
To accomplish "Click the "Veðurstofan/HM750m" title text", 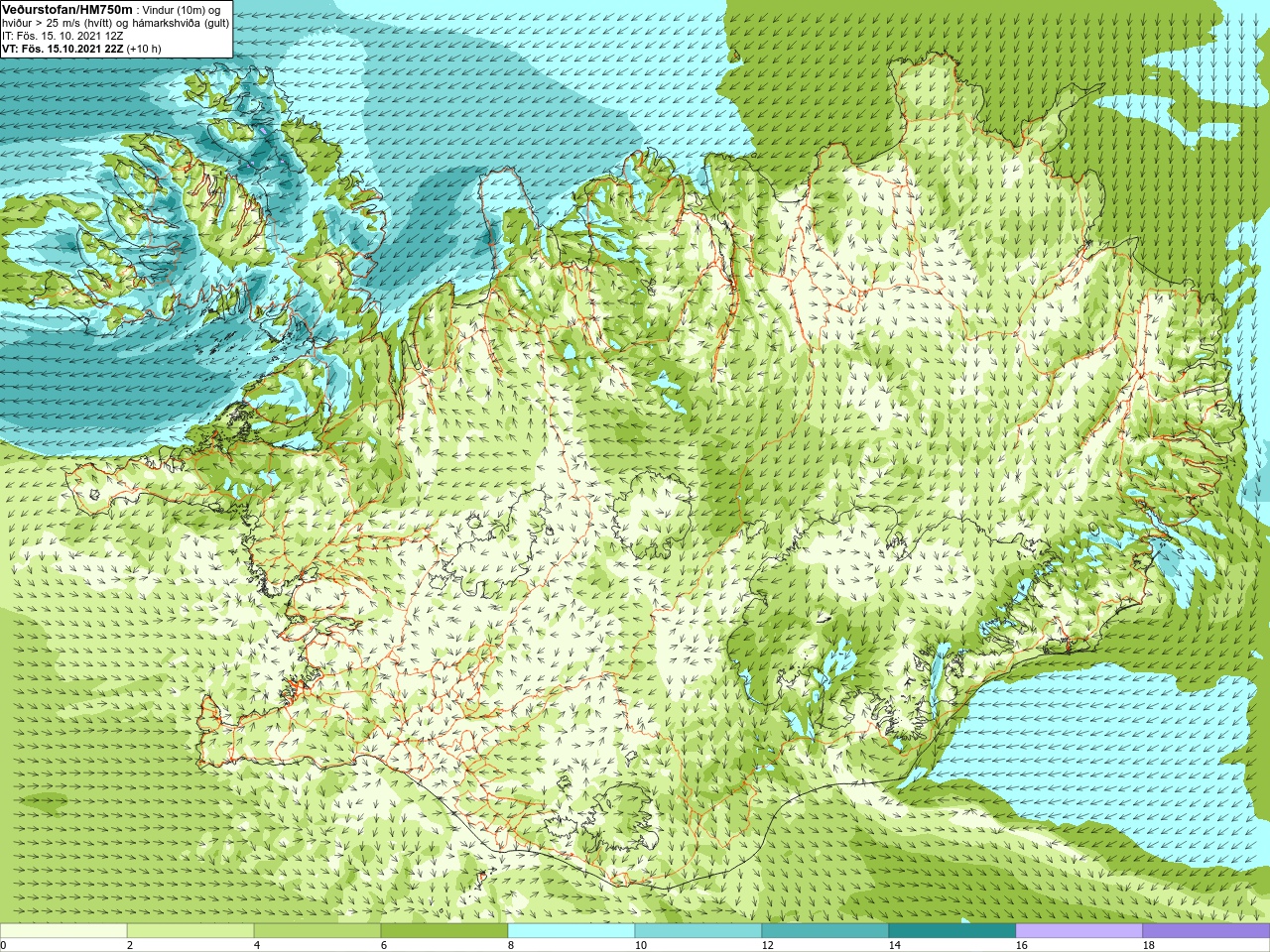I will point(67,9).
